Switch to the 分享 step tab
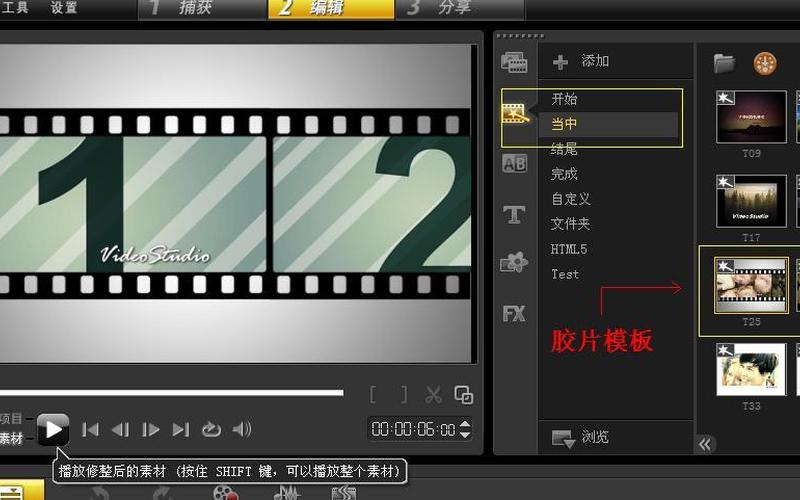The height and width of the screenshot is (500, 800). pyautogui.click(x=461, y=9)
